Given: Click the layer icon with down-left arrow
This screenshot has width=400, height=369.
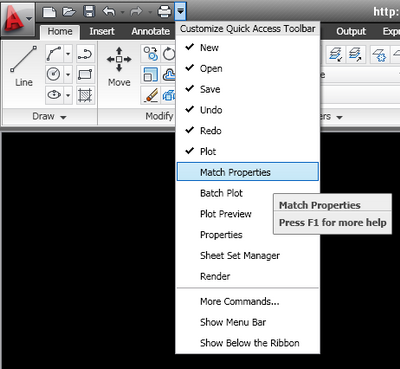Looking at the screenshot, I should point(336,54).
